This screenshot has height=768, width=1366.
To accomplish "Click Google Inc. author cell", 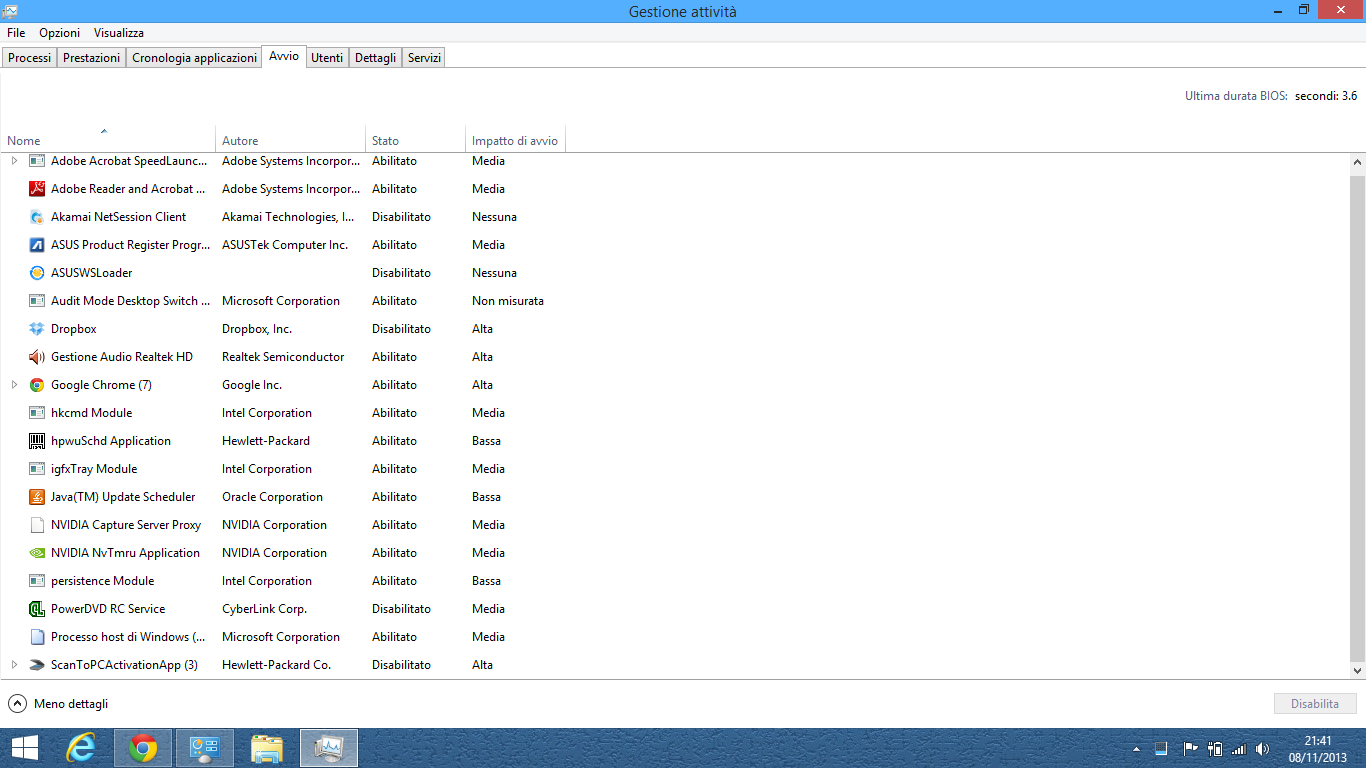I will click(x=252, y=385).
